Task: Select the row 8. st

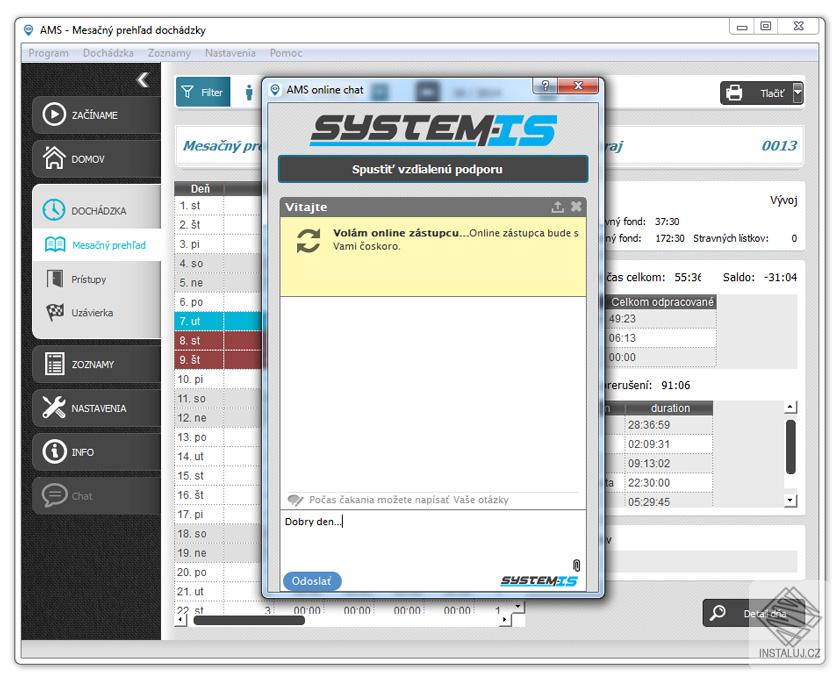Action: coord(219,340)
